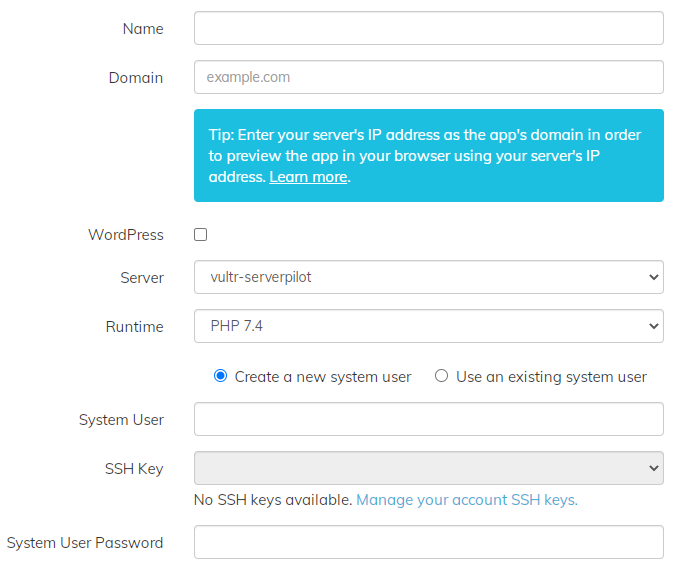Click the WordPress label text

(x=126, y=235)
